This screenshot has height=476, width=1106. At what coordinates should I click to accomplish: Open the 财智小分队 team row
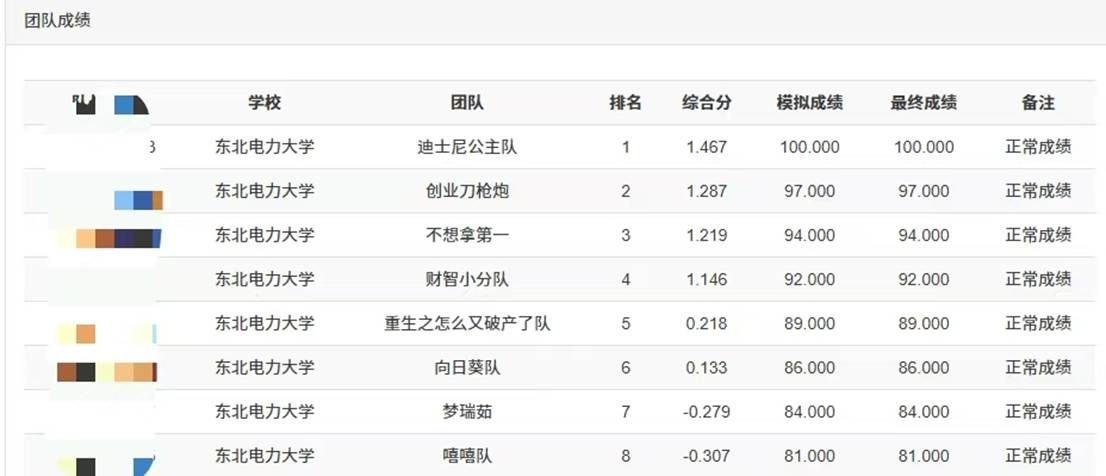coord(467,279)
